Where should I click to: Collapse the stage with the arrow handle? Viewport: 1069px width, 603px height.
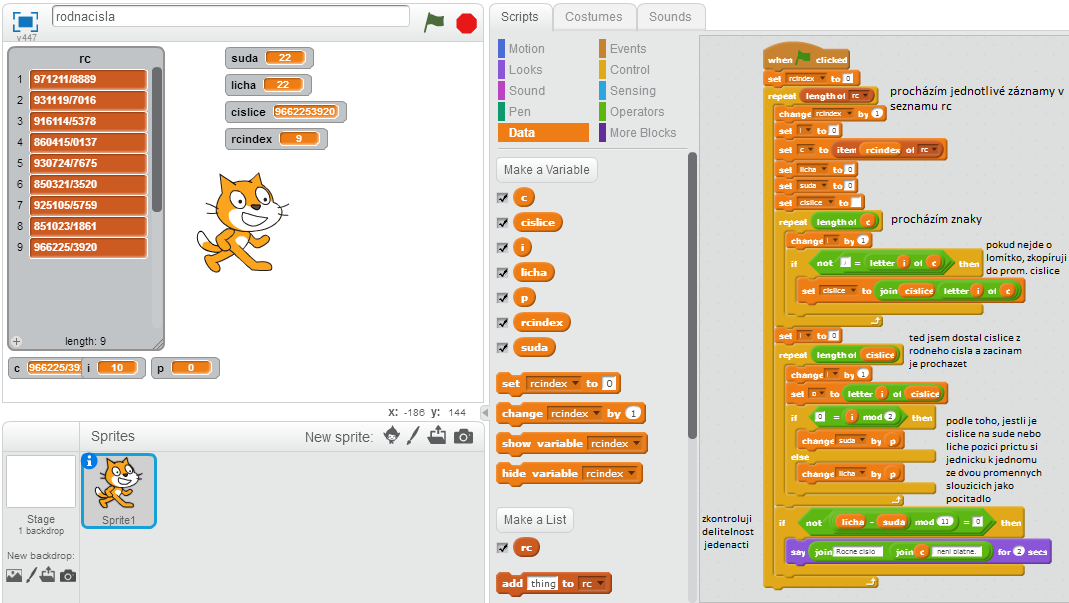pos(485,412)
